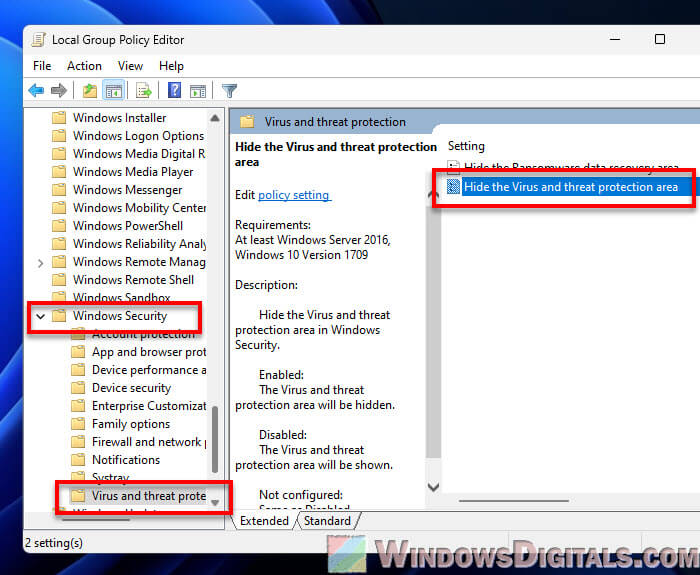Select App and browser protection folder
The image size is (700, 575).
pyautogui.click(x=149, y=352)
